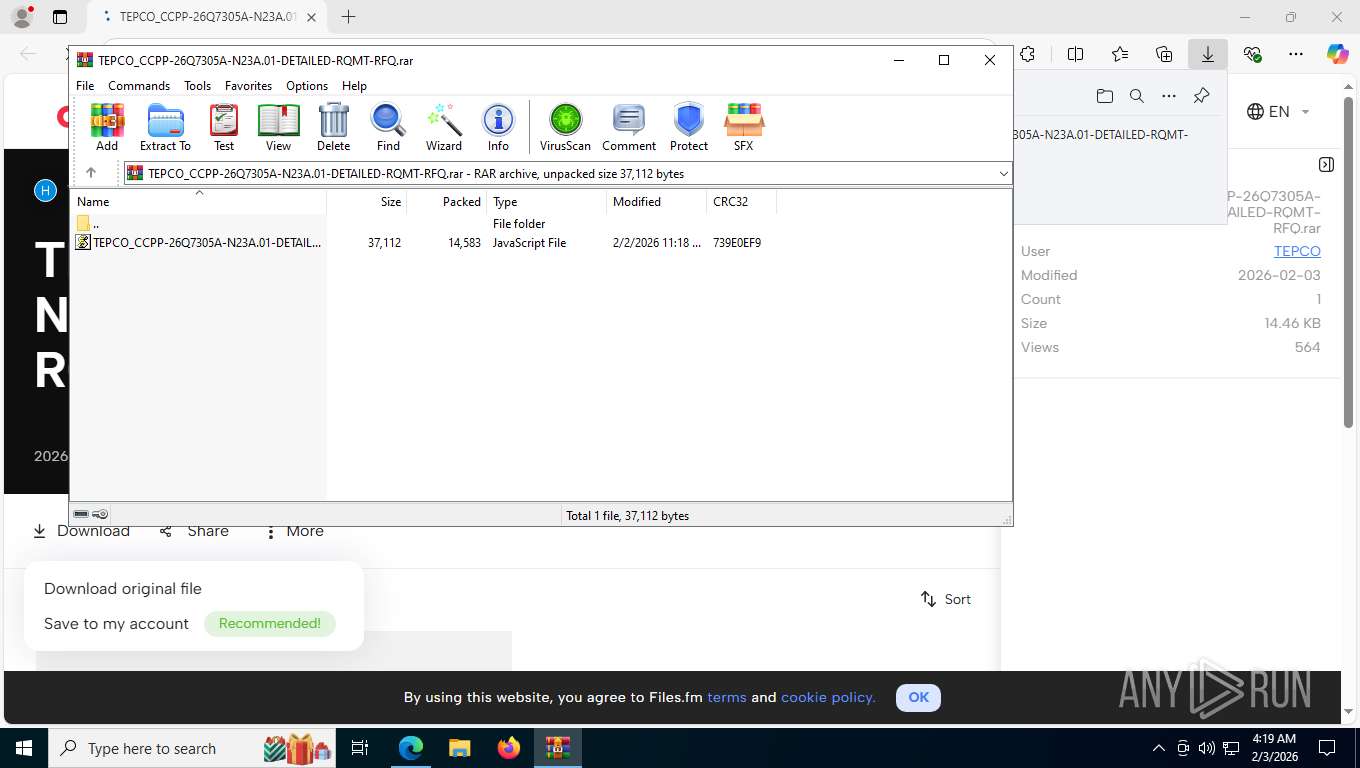Create SFX self-extracting archive
The image size is (1360, 768).
(743, 127)
